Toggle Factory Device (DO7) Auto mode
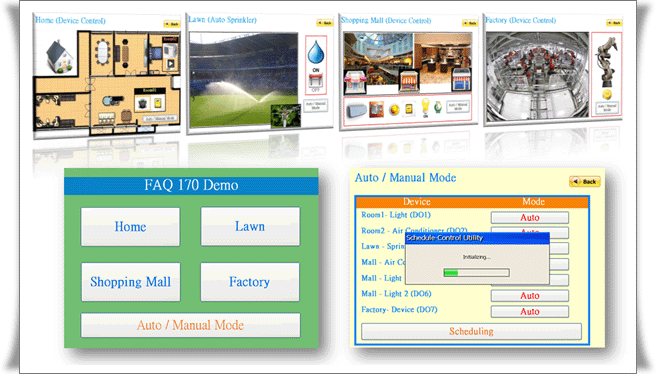 530,311
